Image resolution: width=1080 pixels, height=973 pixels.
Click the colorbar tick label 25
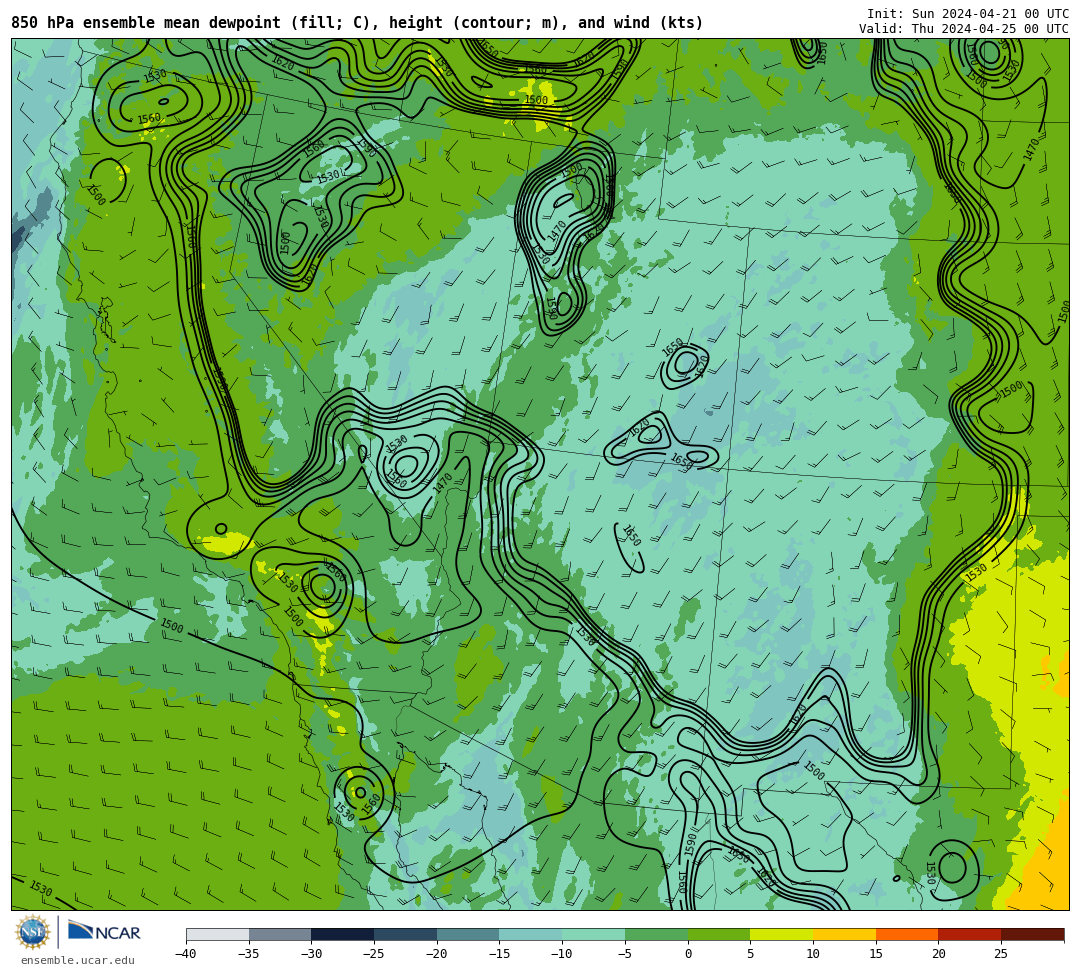[1001, 954]
